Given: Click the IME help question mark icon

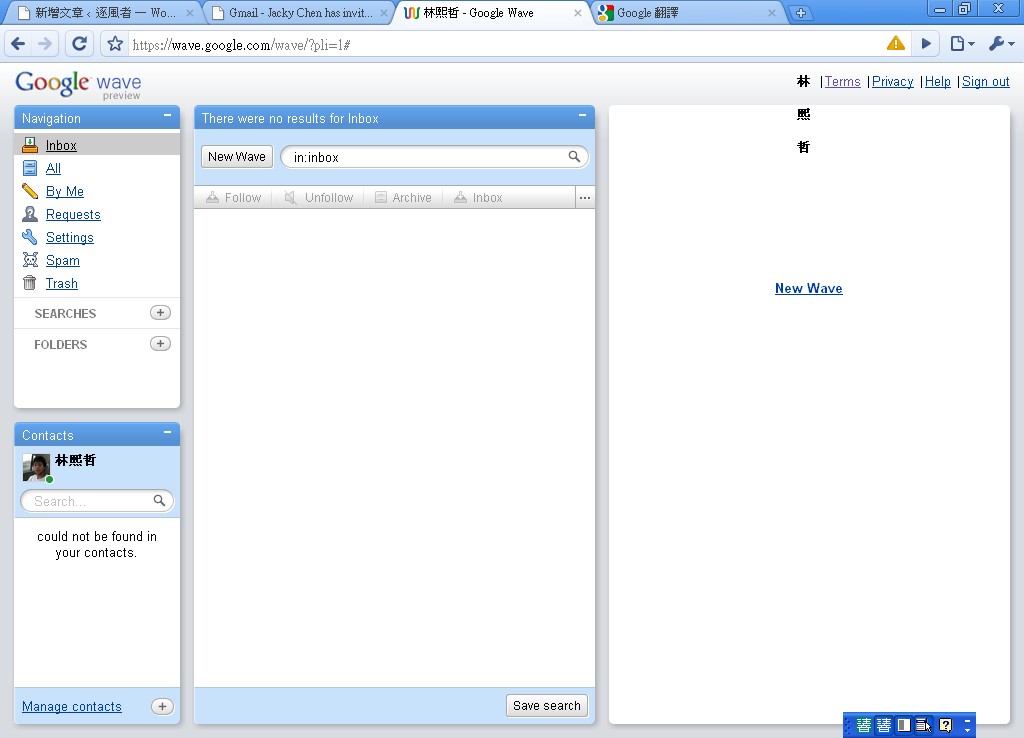Looking at the screenshot, I should 945,725.
